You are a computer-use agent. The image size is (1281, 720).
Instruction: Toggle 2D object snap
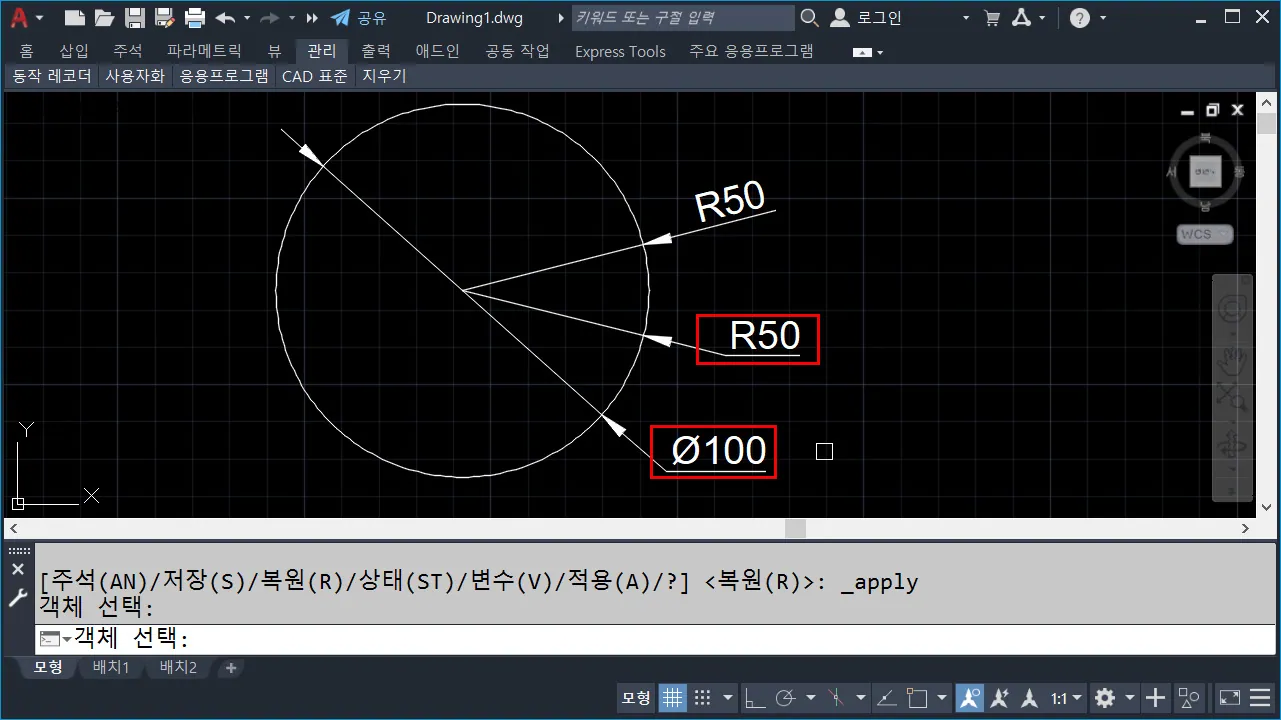(917, 697)
